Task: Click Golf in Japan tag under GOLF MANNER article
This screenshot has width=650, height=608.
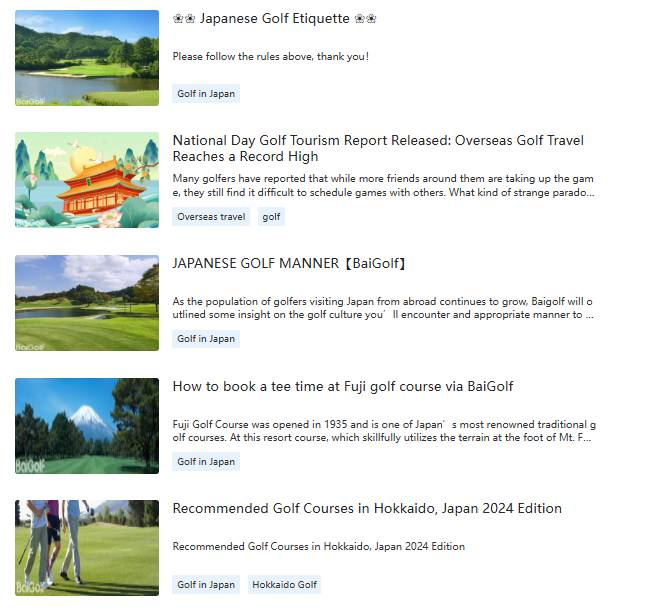Action: [206, 339]
